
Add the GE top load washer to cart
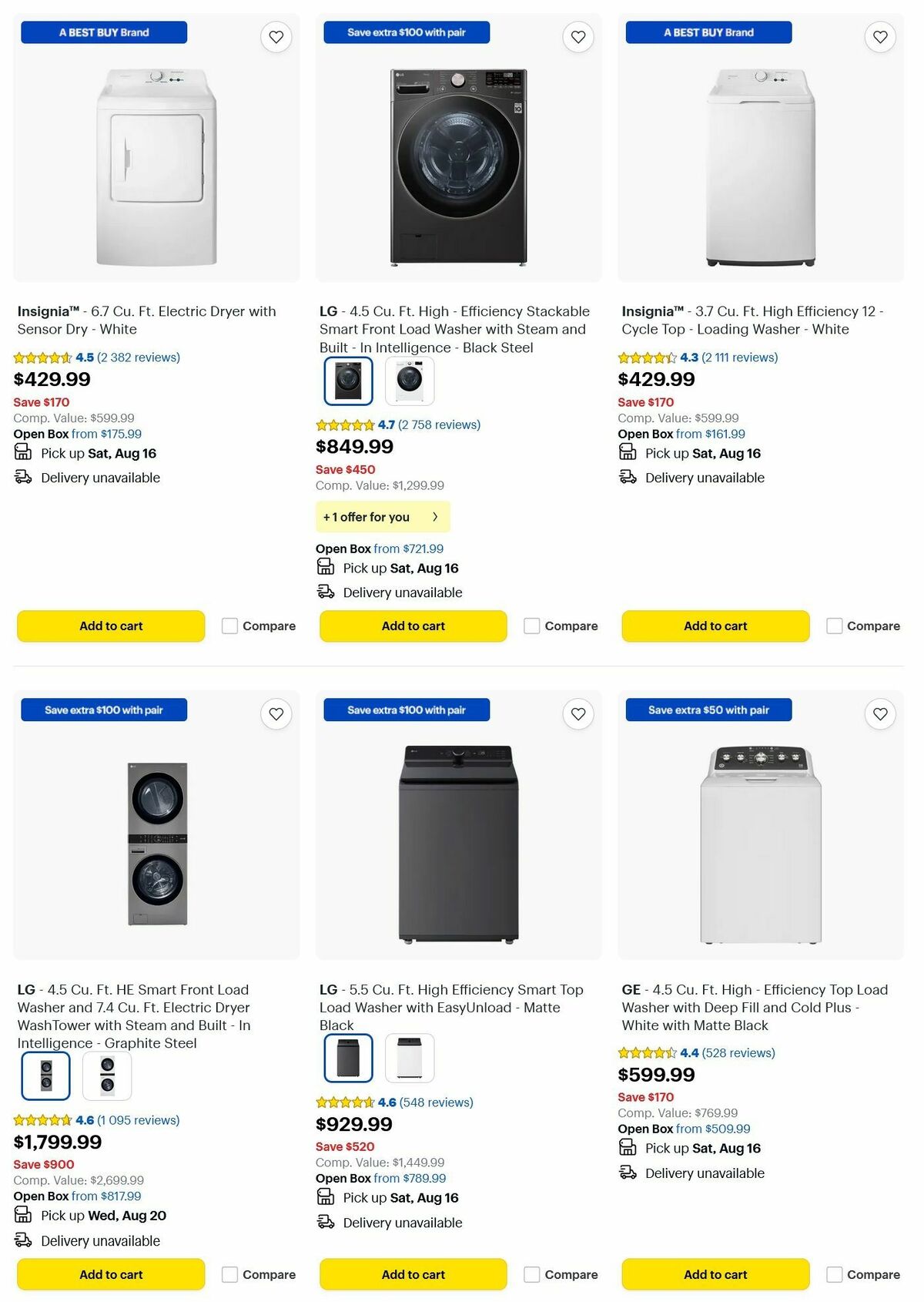715,1275
